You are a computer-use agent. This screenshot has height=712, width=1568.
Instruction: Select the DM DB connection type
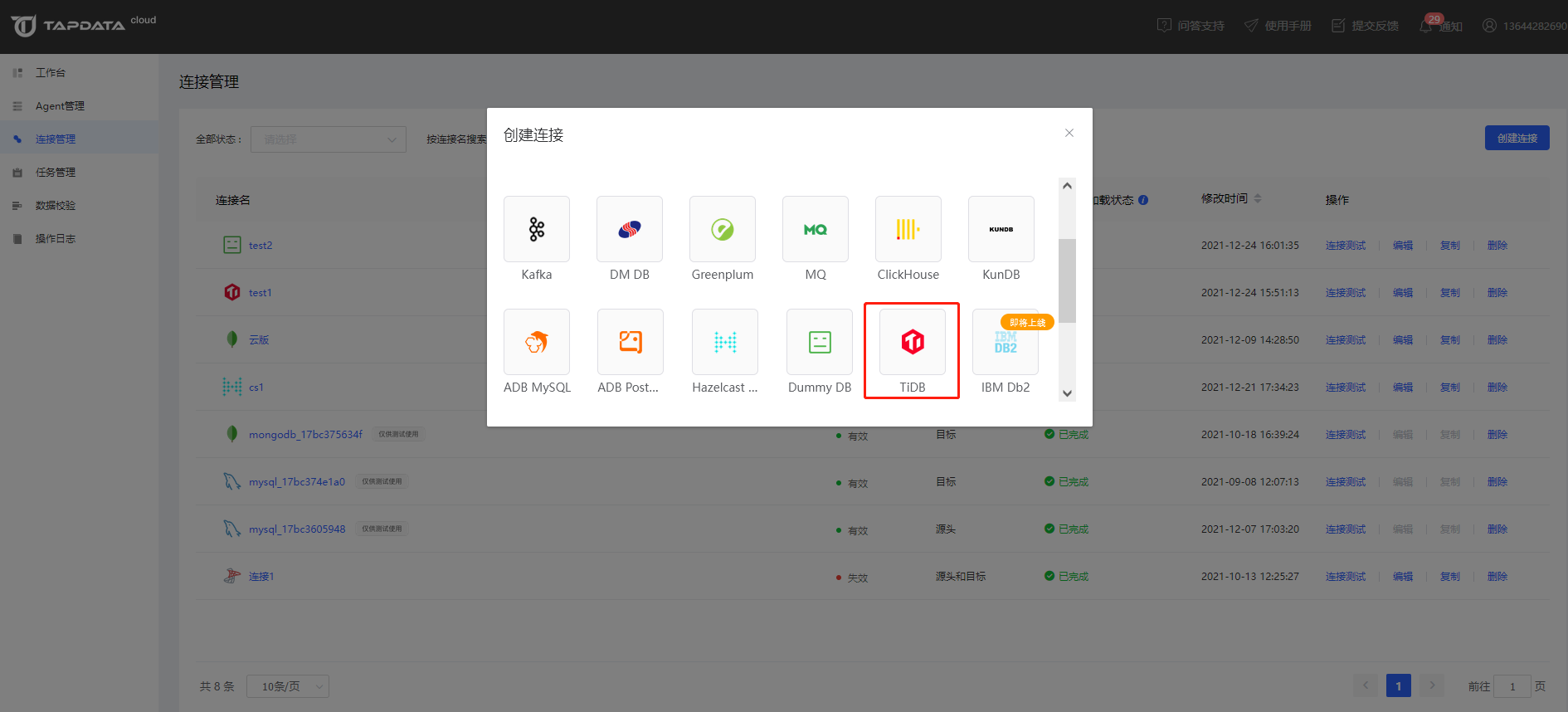(x=630, y=229)
